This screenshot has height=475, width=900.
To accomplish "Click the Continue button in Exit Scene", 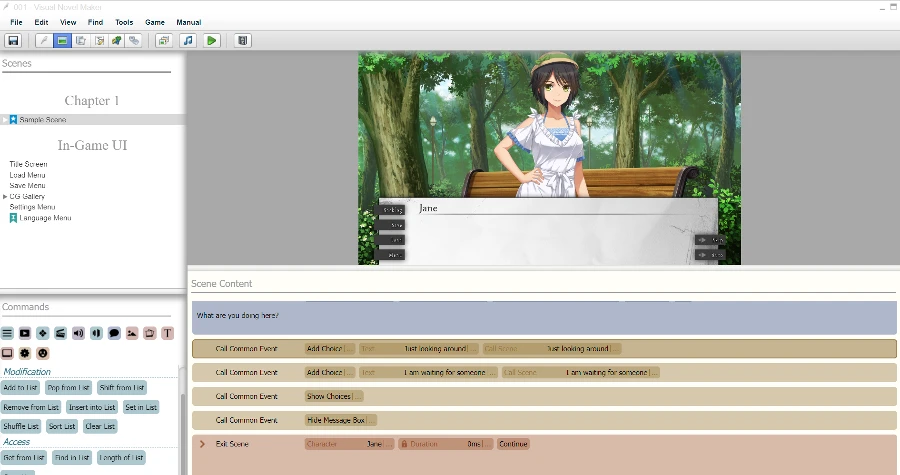I will click(513, 444).
